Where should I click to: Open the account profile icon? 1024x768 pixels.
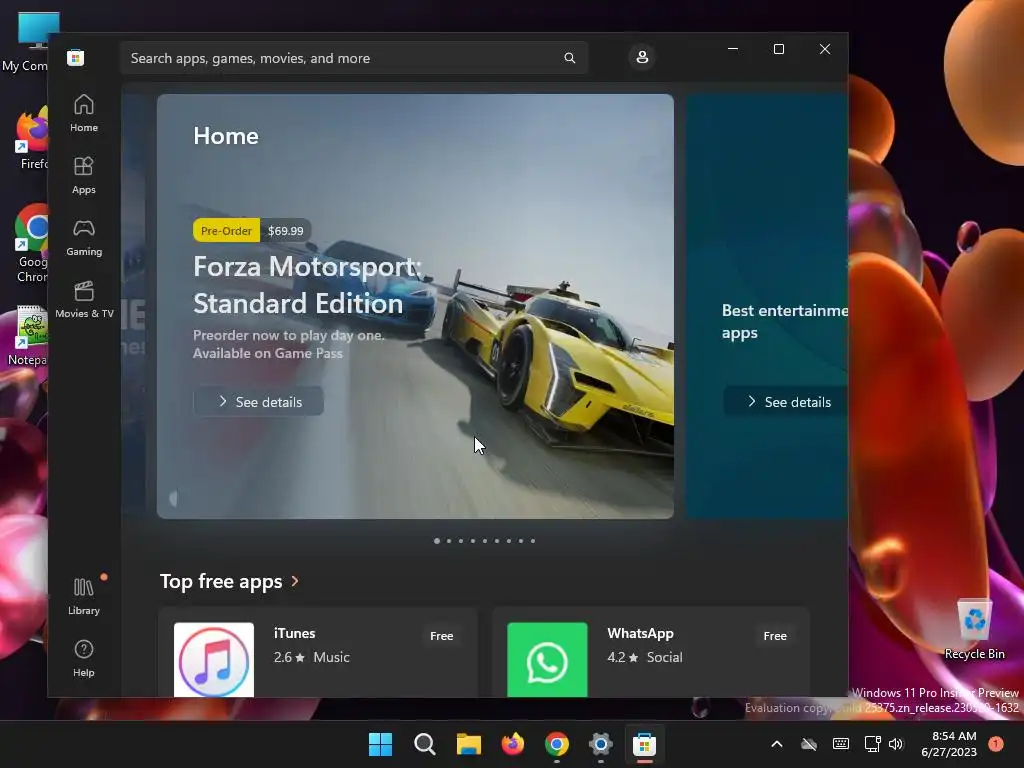[x=642, y=57]
